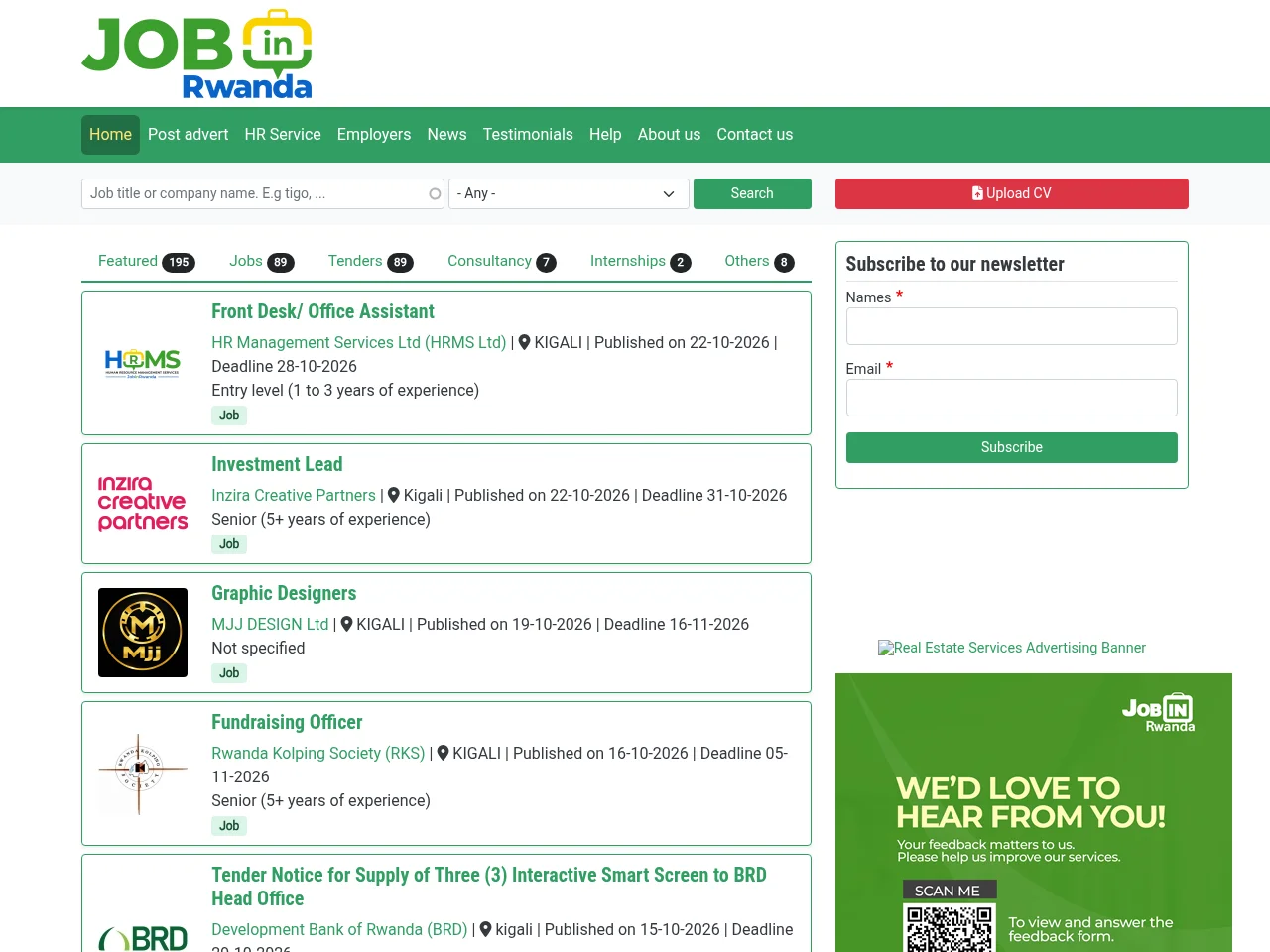The image size is (1270, 952).
Task: Focus the job title search field
Action: (x=263, y=194)
